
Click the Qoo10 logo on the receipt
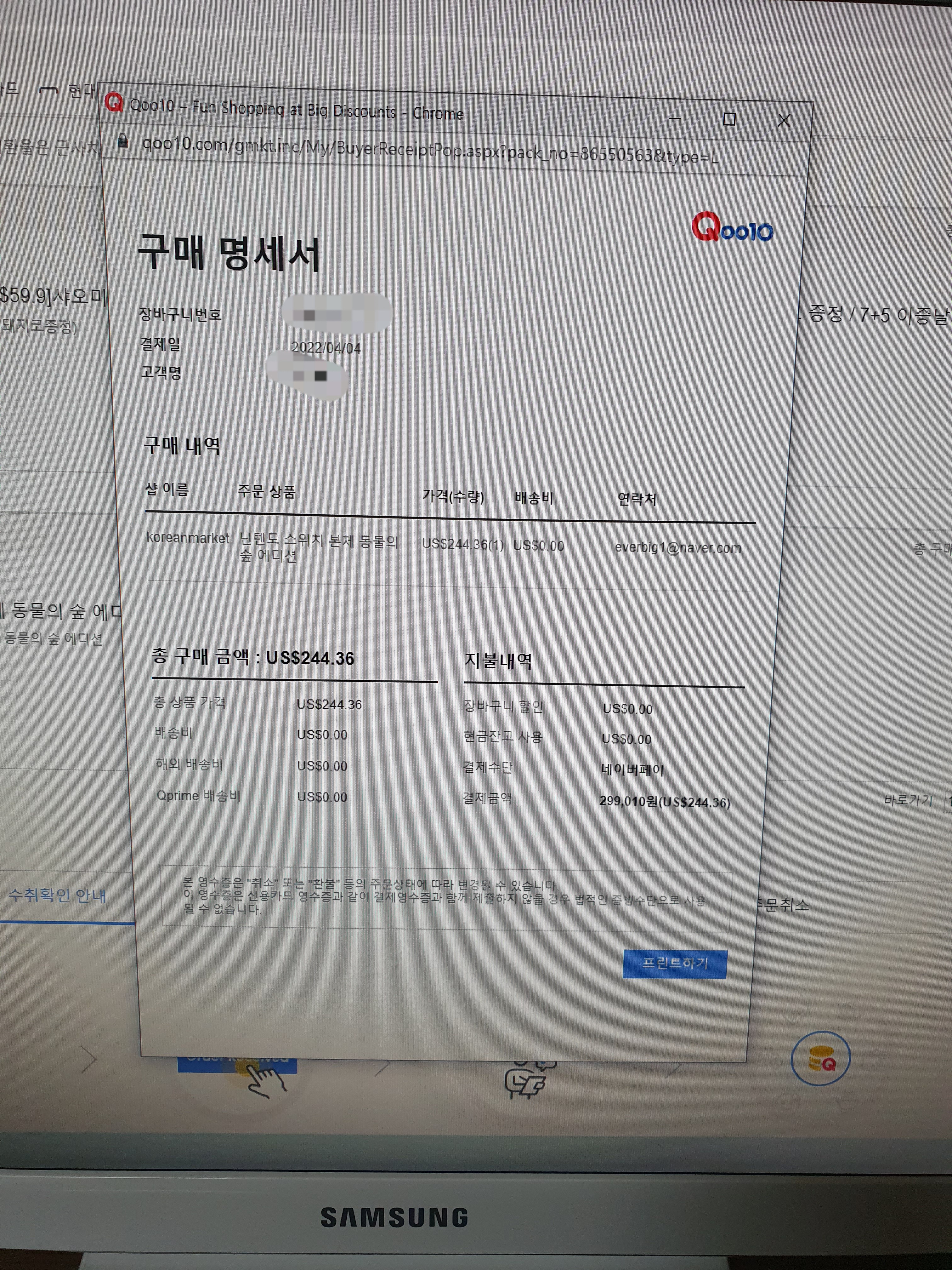(732, 228)
